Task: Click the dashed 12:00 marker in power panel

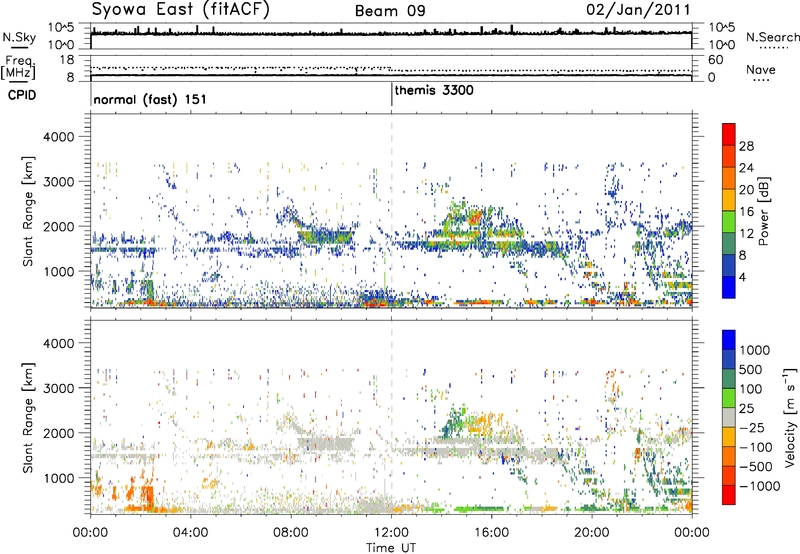Action: point(391,211)
